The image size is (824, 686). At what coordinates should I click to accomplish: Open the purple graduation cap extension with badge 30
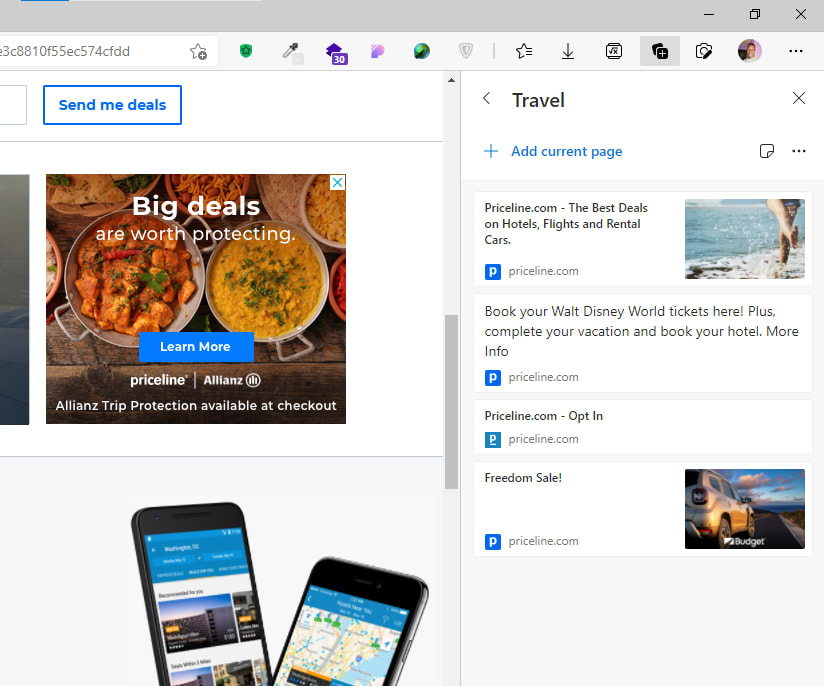coord(336,53)
